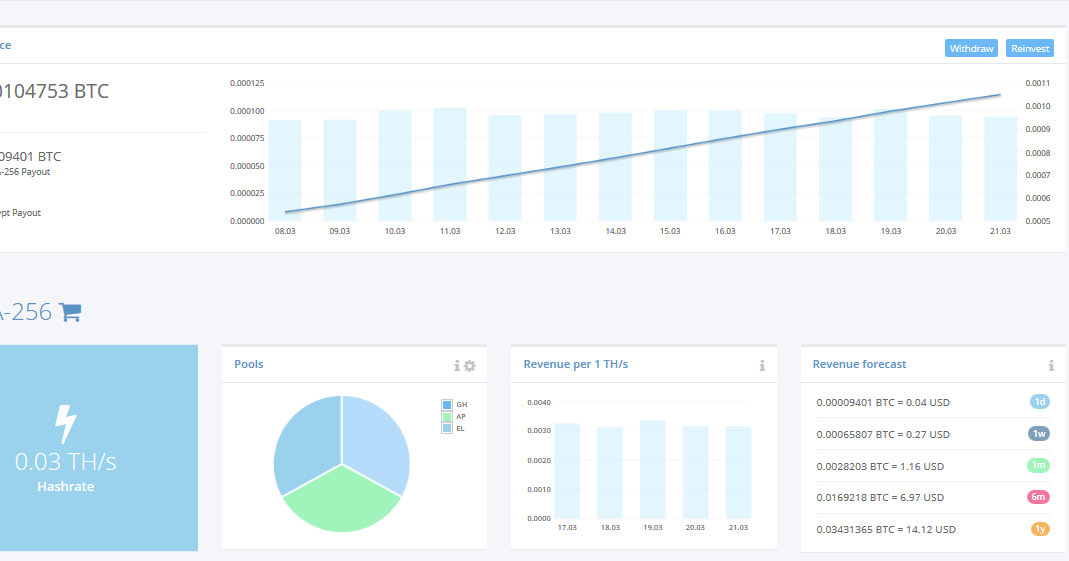This screenshot has height=561, width=1069.
Task: Click the 19.03 bar in revenue chart
Action: pyautogui.click(x=652, y=470)
